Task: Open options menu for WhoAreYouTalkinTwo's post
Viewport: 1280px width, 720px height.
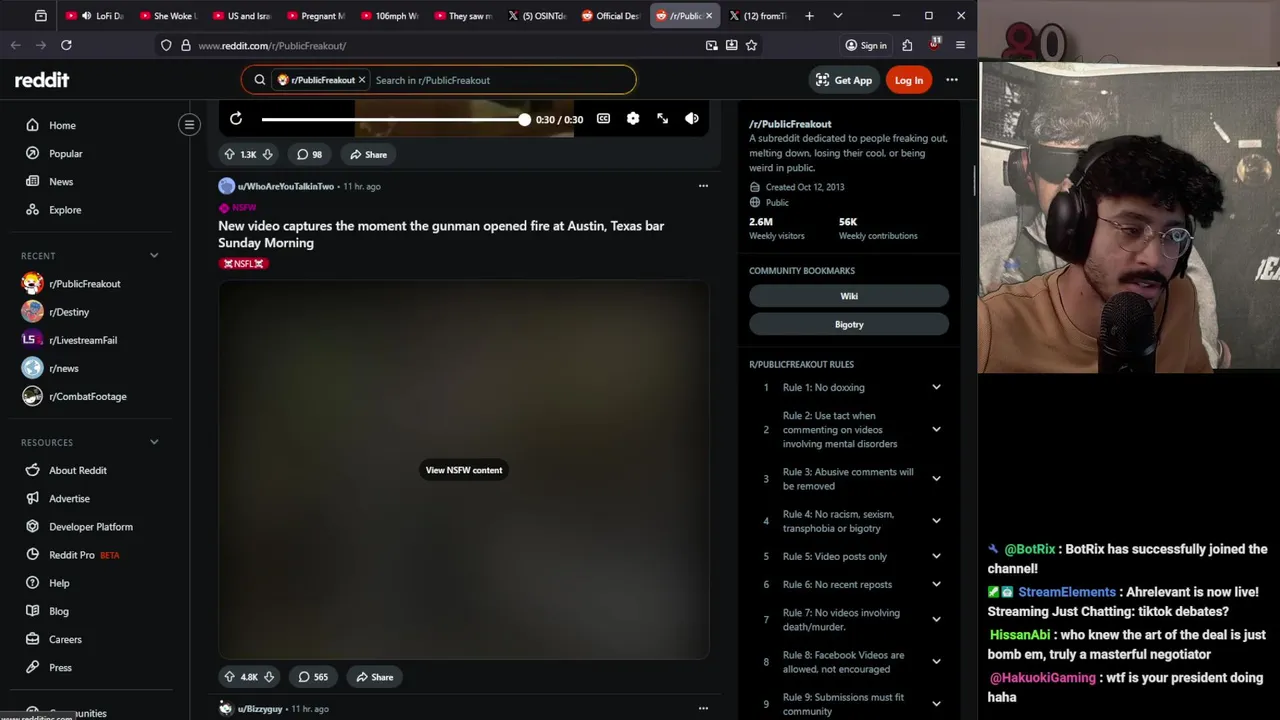Action: coord(703,186)
